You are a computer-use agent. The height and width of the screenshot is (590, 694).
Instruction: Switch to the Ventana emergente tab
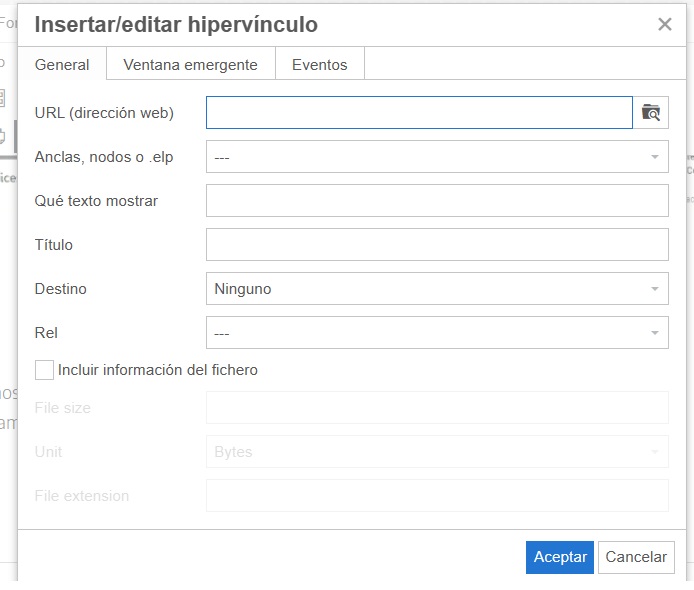[190, 65]
